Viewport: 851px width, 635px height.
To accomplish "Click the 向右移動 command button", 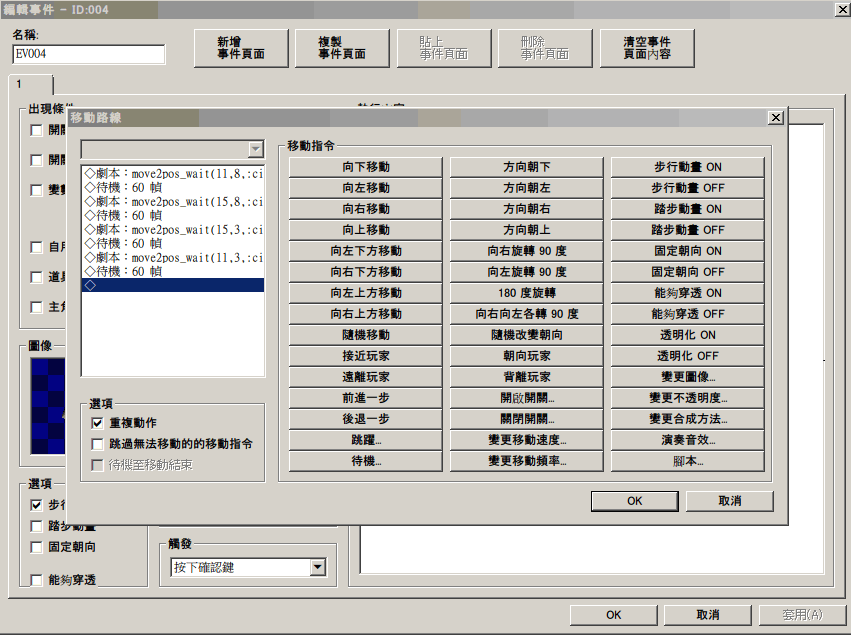I will click(x=366, y=209).
